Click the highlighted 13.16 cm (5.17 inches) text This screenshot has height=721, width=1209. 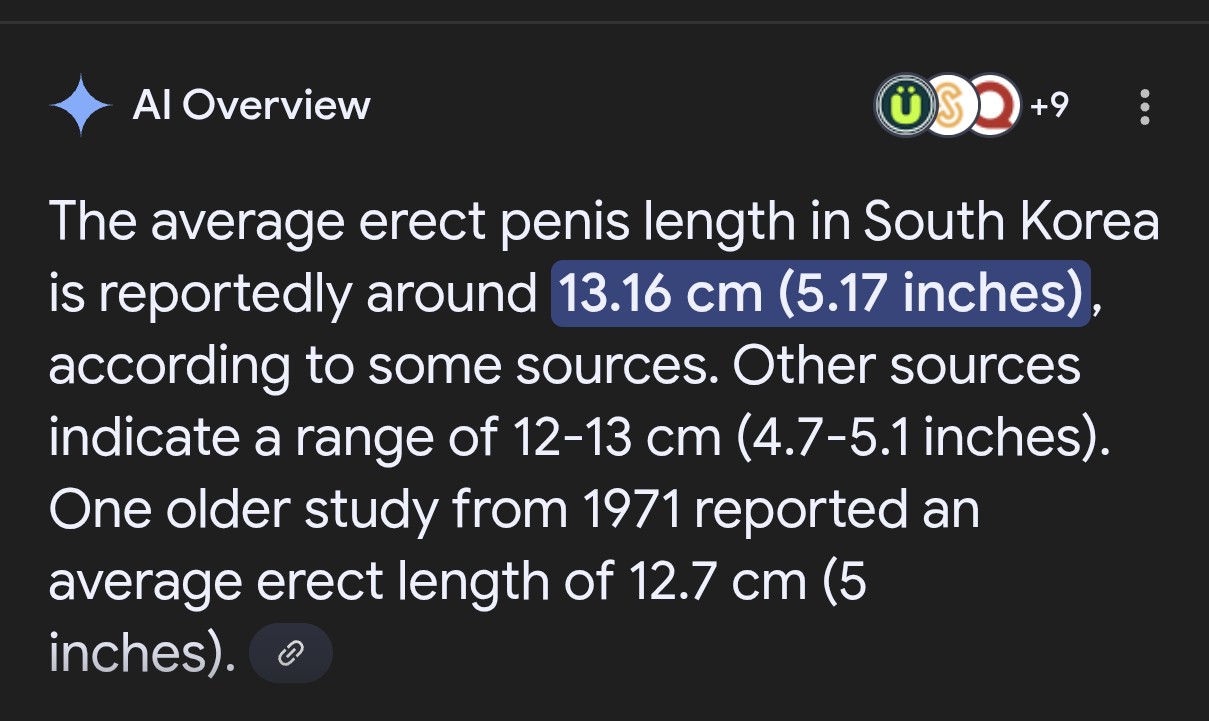coord(820,293)
